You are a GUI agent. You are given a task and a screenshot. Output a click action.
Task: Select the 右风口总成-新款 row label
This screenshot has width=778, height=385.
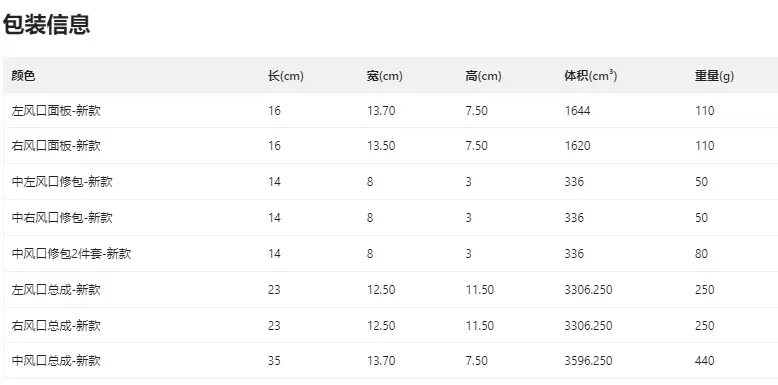tap(56, 326)
